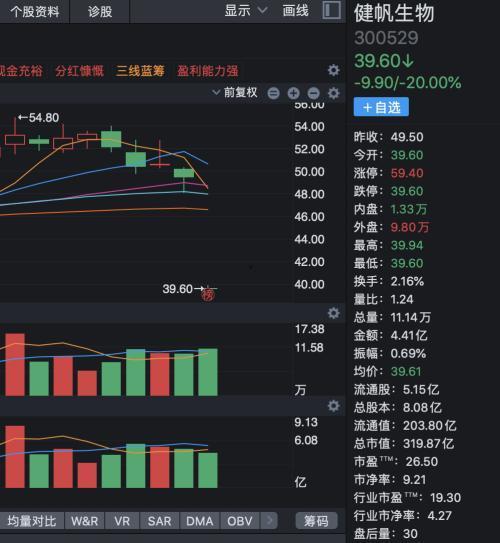Click the 流通值 203.80亿 row
Screen dimensions: 500x543
tap(405, 425)
